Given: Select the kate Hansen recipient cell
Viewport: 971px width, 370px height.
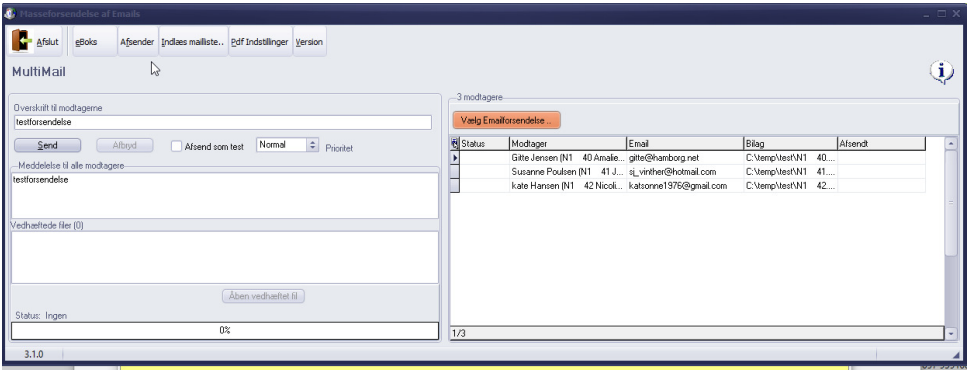Looking at the screenshot, I should tap(568, 185).
